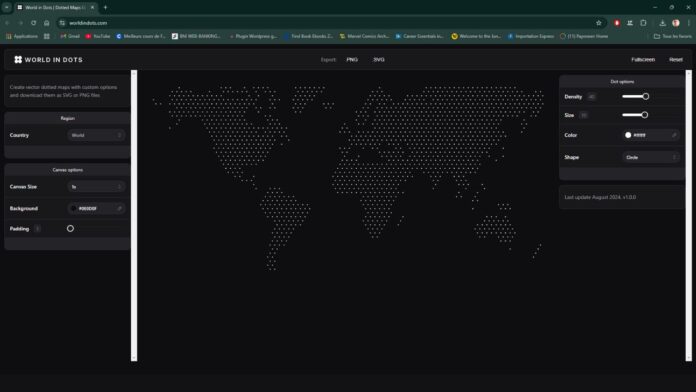The width and height of the screenshot is (696, 392).
Task: Open the eyedropper beside Background color
Action: [x=119, y=208]
